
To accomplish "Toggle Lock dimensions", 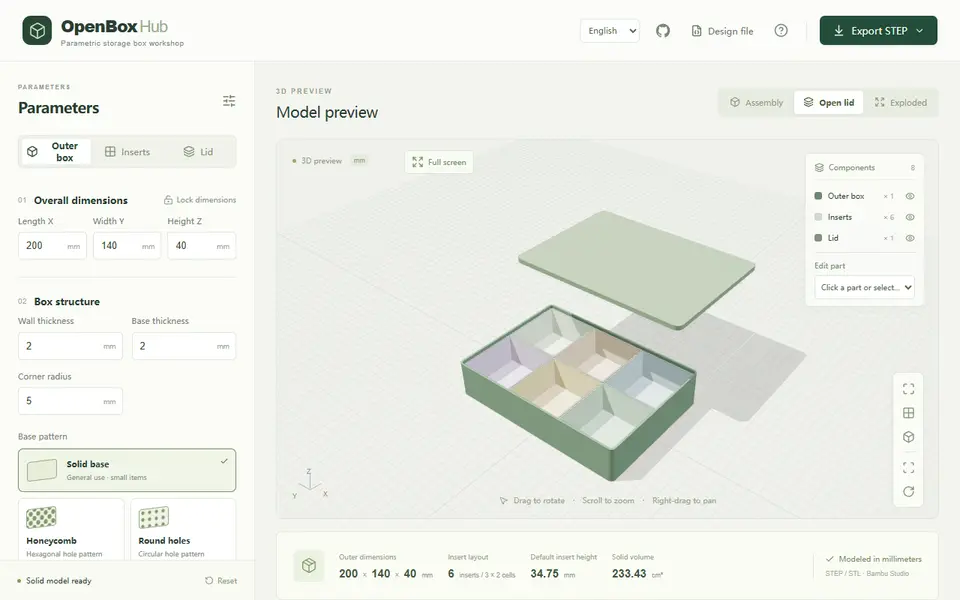I will tap(200, 200).
